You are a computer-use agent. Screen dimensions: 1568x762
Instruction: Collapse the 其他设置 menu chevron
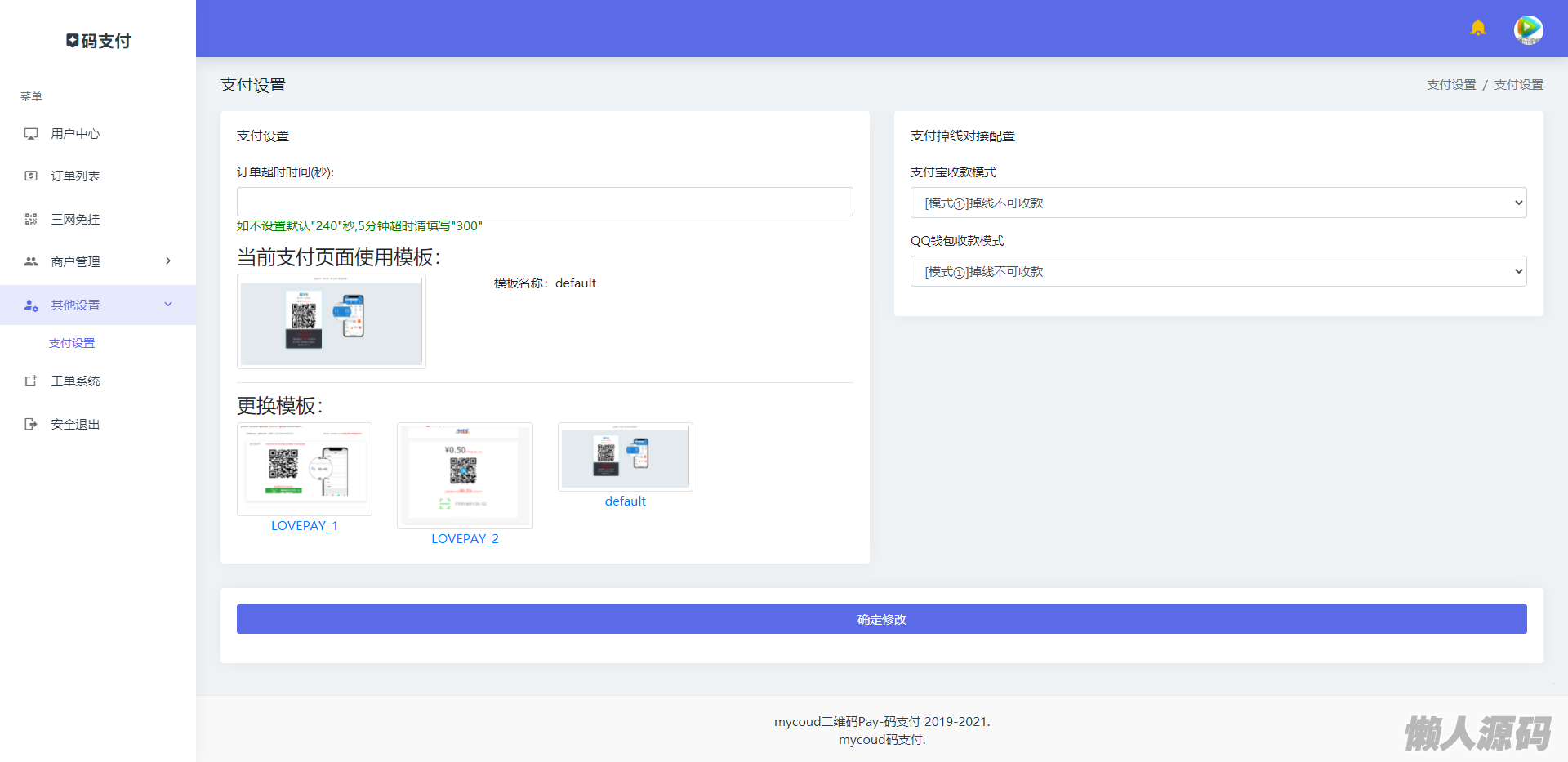(168, 305)
